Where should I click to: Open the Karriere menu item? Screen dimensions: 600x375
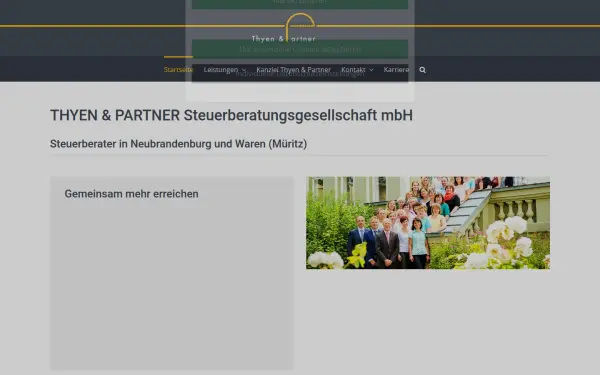396,70
